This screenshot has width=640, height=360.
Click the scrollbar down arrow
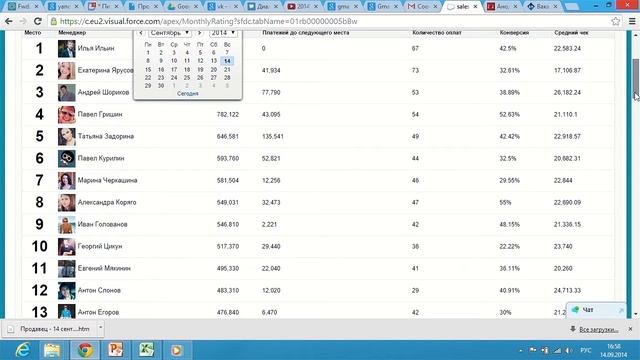pyautogui.click(x=636, y=314)
